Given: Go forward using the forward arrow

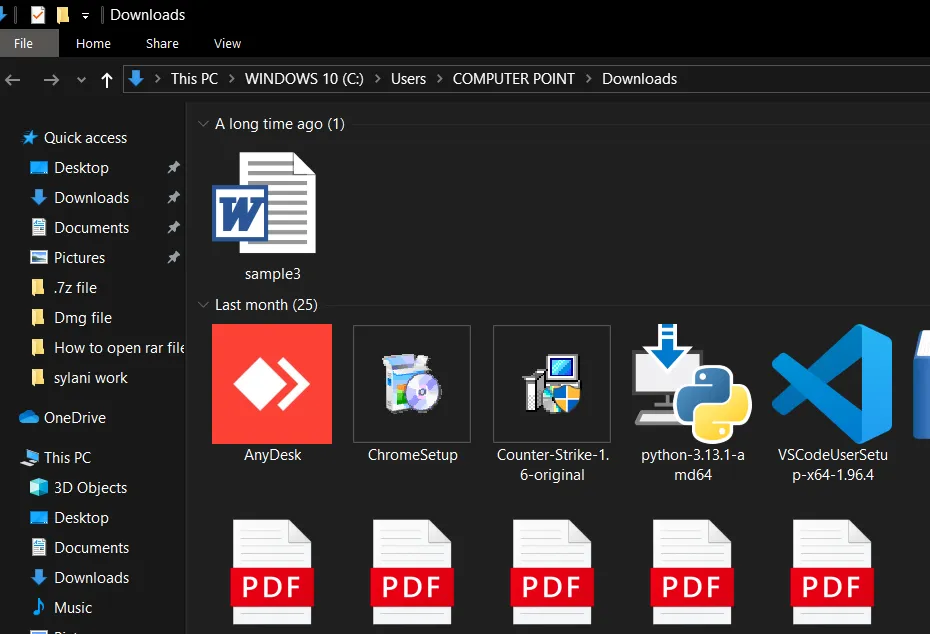Looking at the screenshot, I should [52, 79].
